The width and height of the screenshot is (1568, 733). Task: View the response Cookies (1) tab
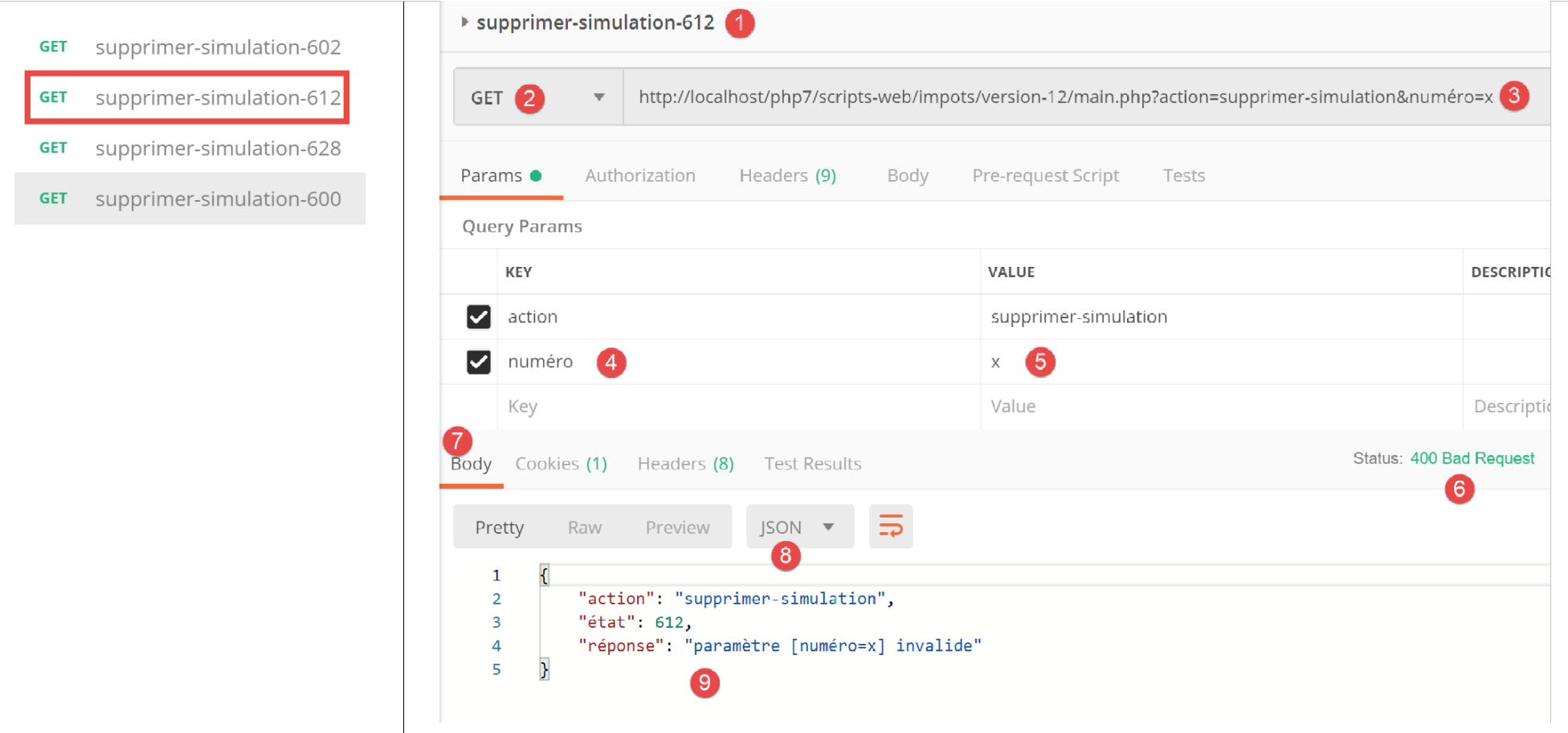561,464
